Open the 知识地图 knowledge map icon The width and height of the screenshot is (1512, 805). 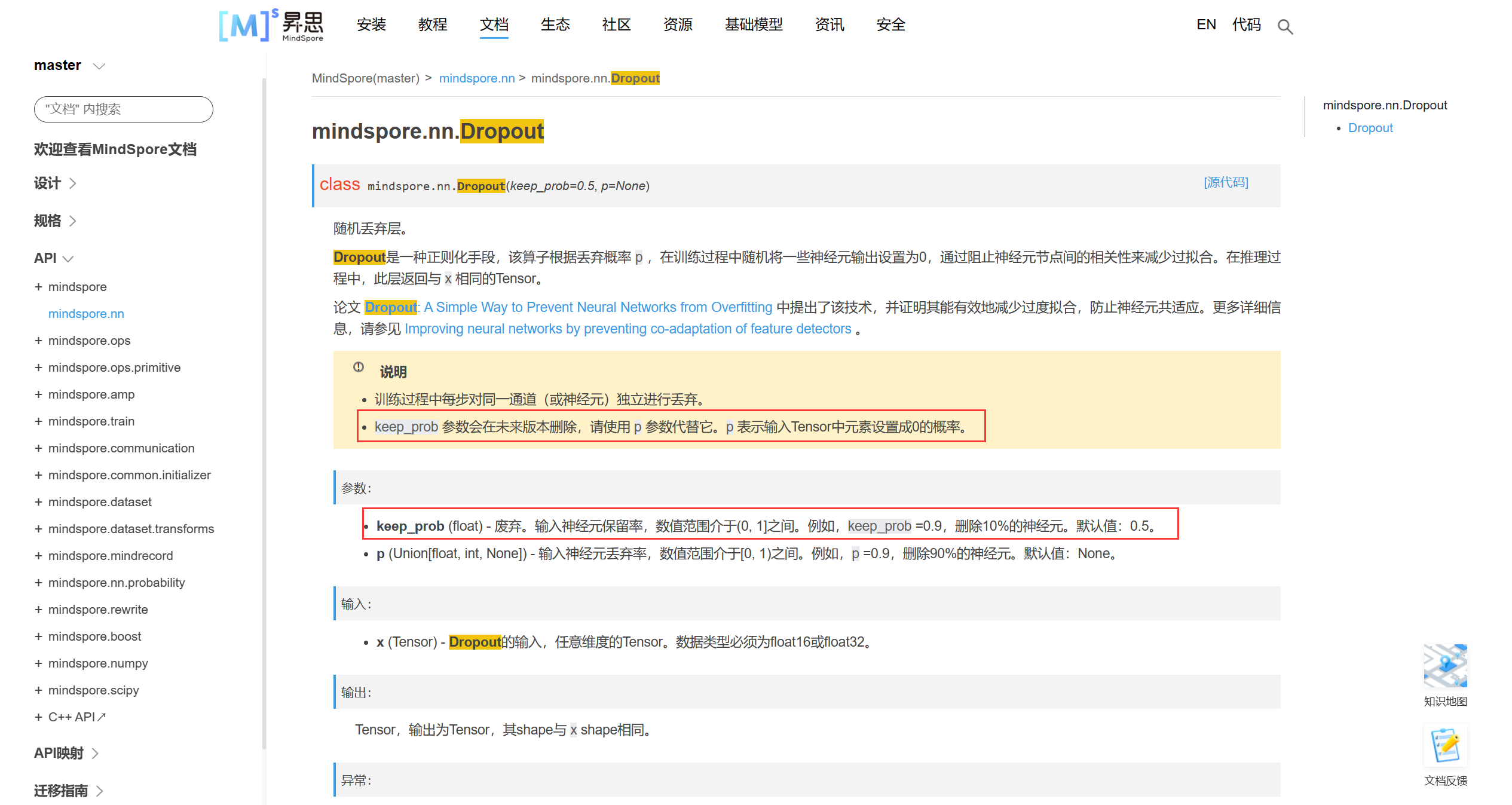pos(1447,665)
